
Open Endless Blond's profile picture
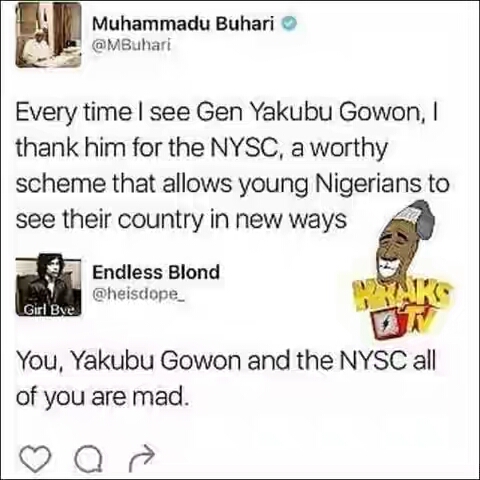pos(48,285)
